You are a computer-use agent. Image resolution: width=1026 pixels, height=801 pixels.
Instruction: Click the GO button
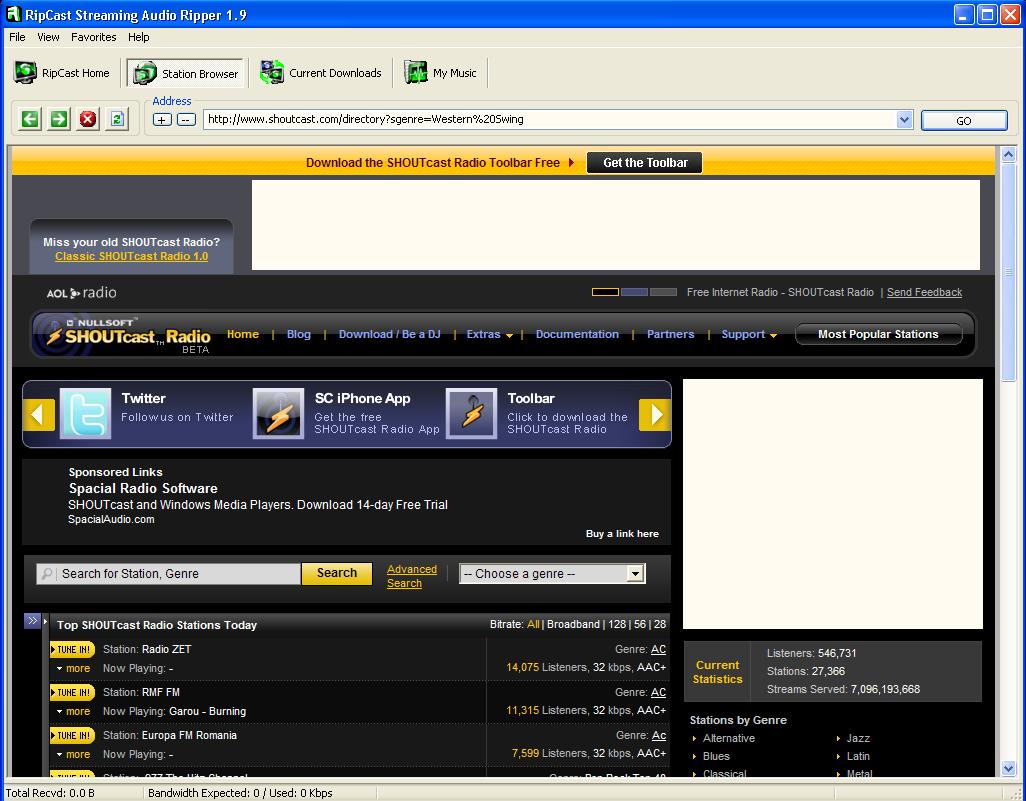[x=964, y=120]
